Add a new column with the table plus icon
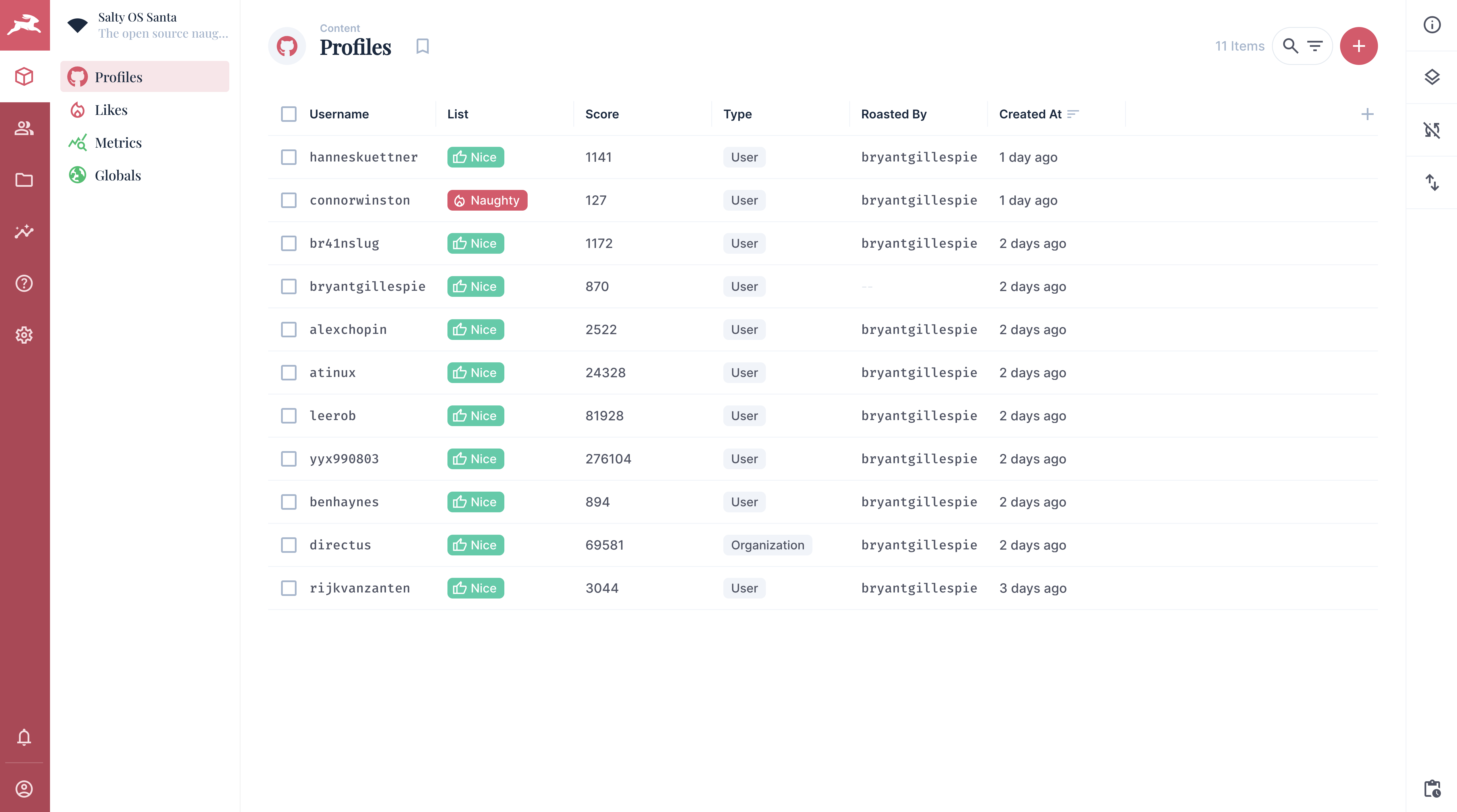Image resolution: width=1457 pixels, height=812 pixels. pyautogui.click(x=1368, y=114)
